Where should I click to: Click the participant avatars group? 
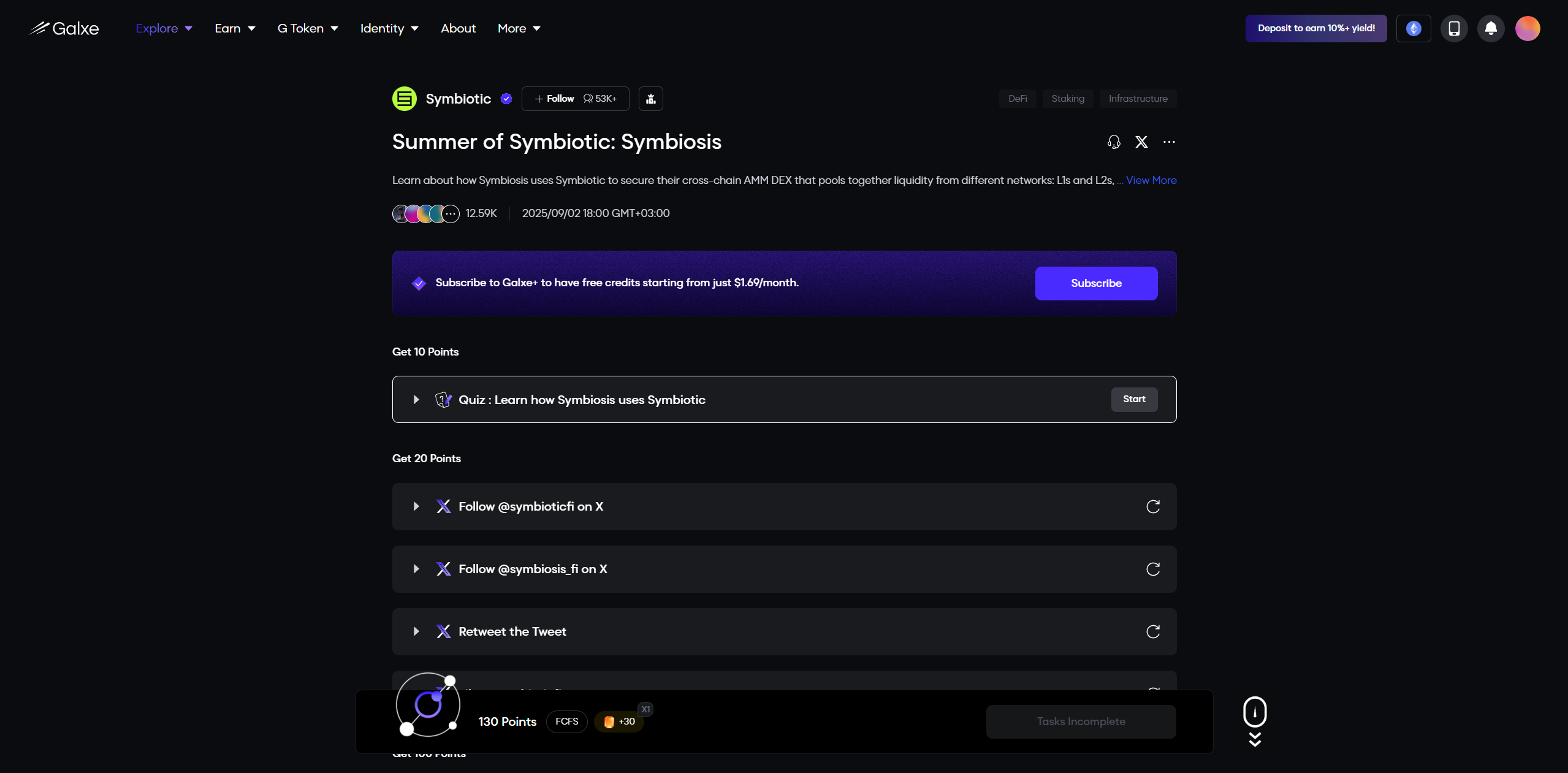(425, 213)
